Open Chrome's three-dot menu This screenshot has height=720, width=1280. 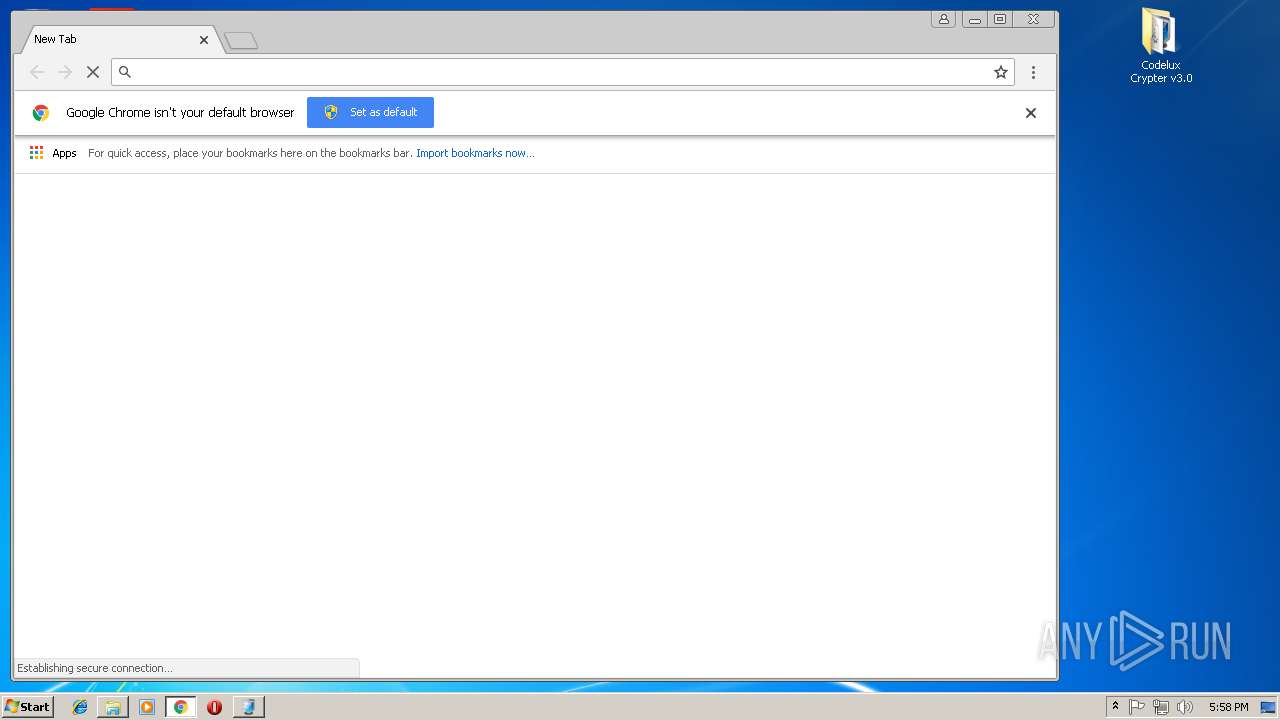1033,72
